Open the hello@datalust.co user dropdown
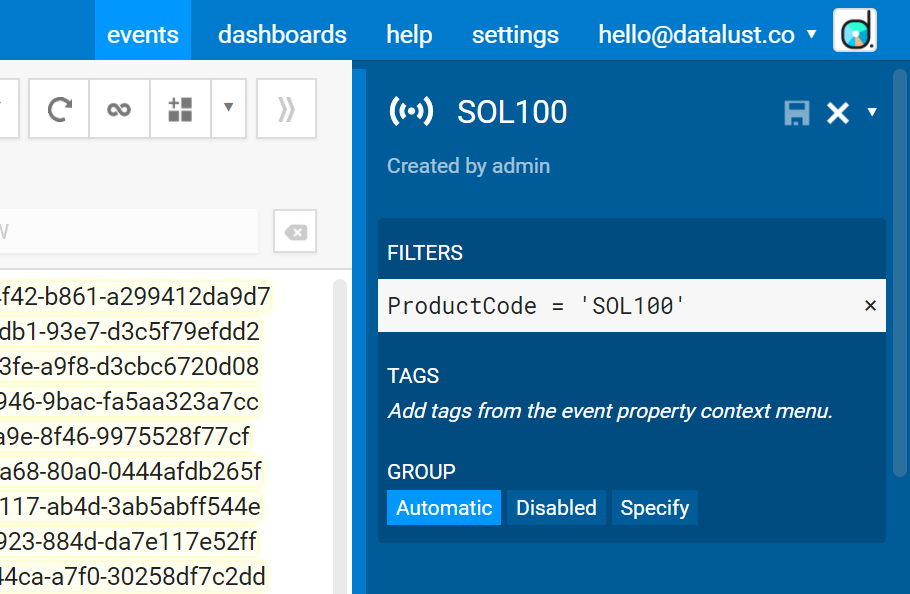Screen dimensions: 910x594 pos(707,35)
